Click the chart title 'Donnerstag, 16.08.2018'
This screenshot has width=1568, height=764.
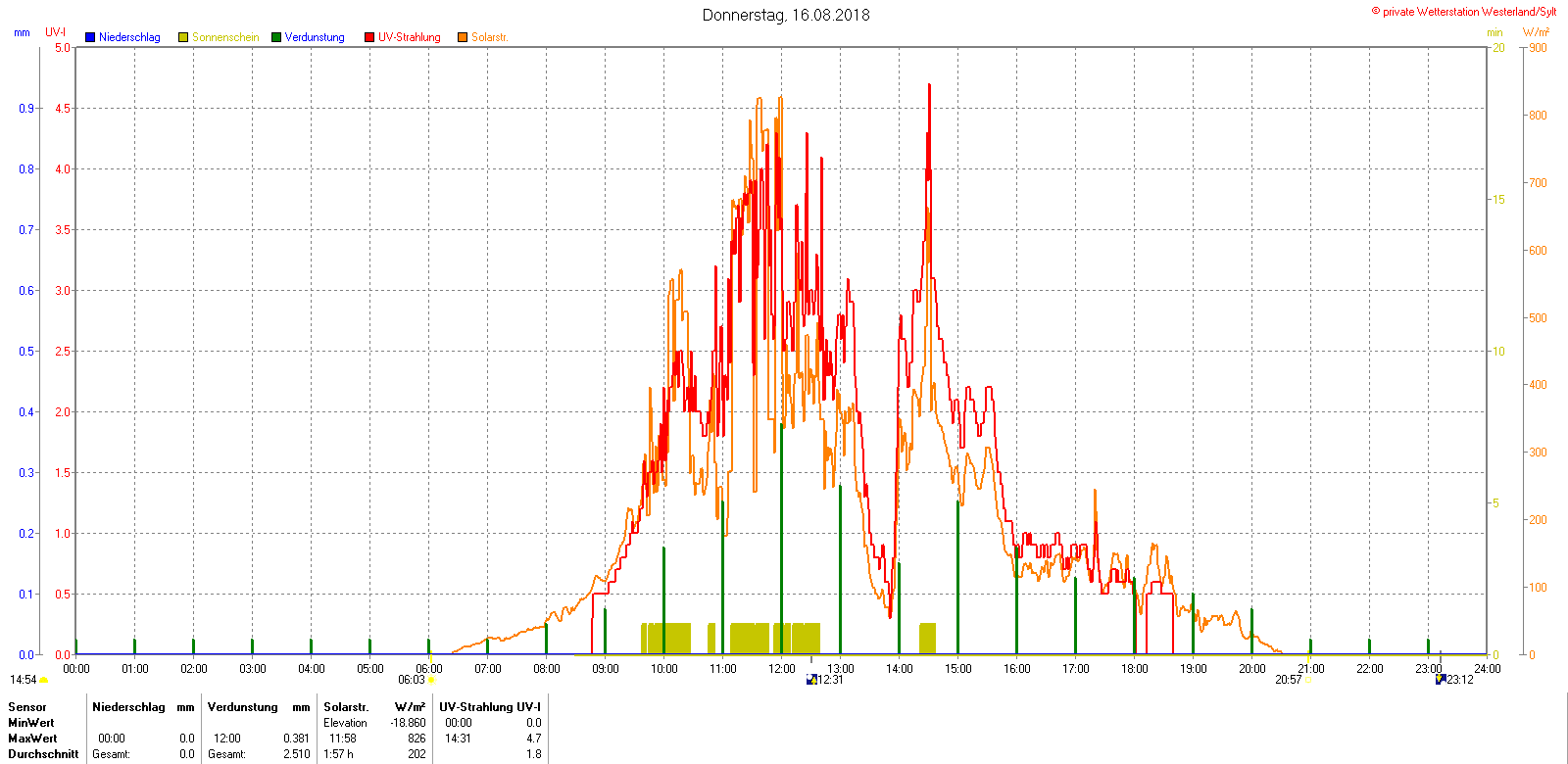(x=786, y=15)
